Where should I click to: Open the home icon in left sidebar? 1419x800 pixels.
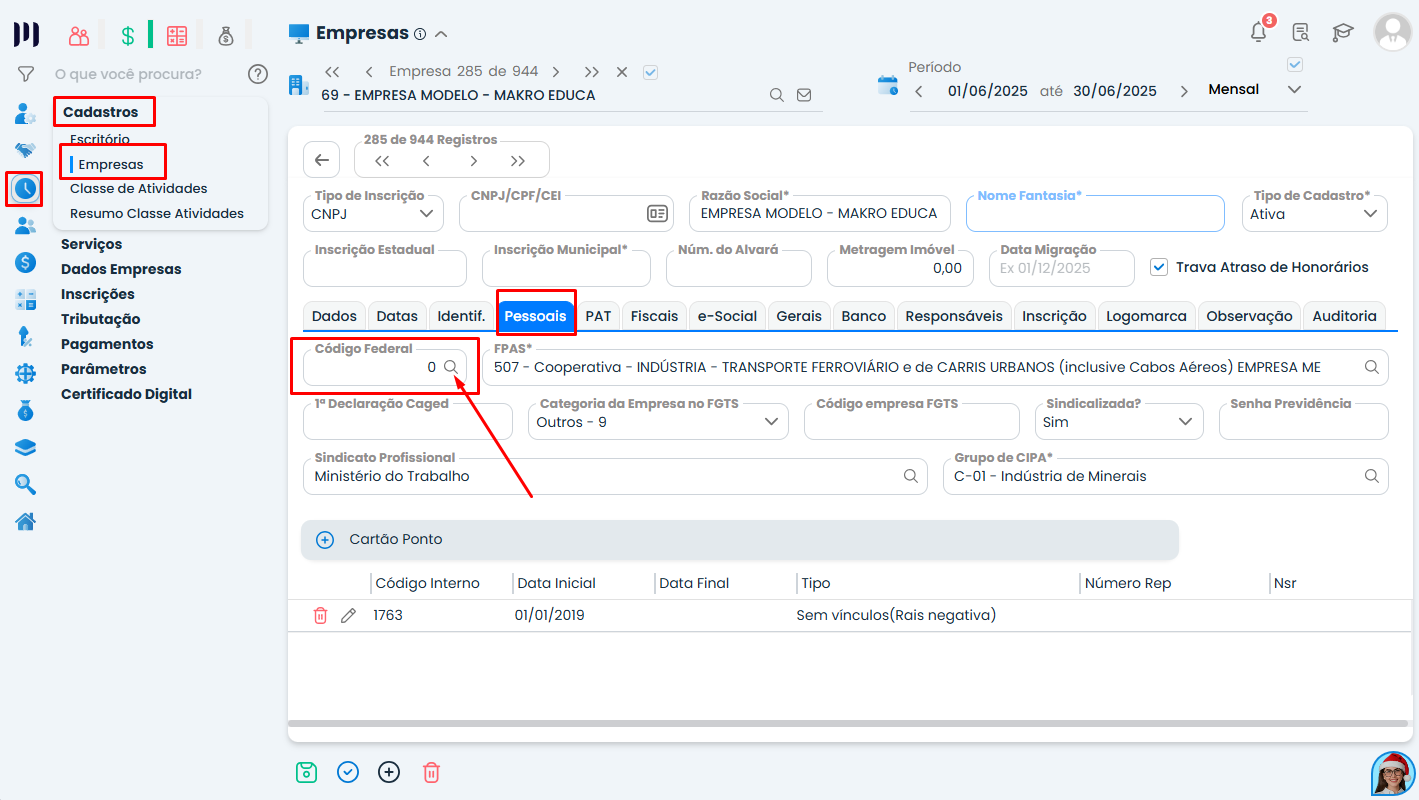pyautogui.click(x=25, y=521)
